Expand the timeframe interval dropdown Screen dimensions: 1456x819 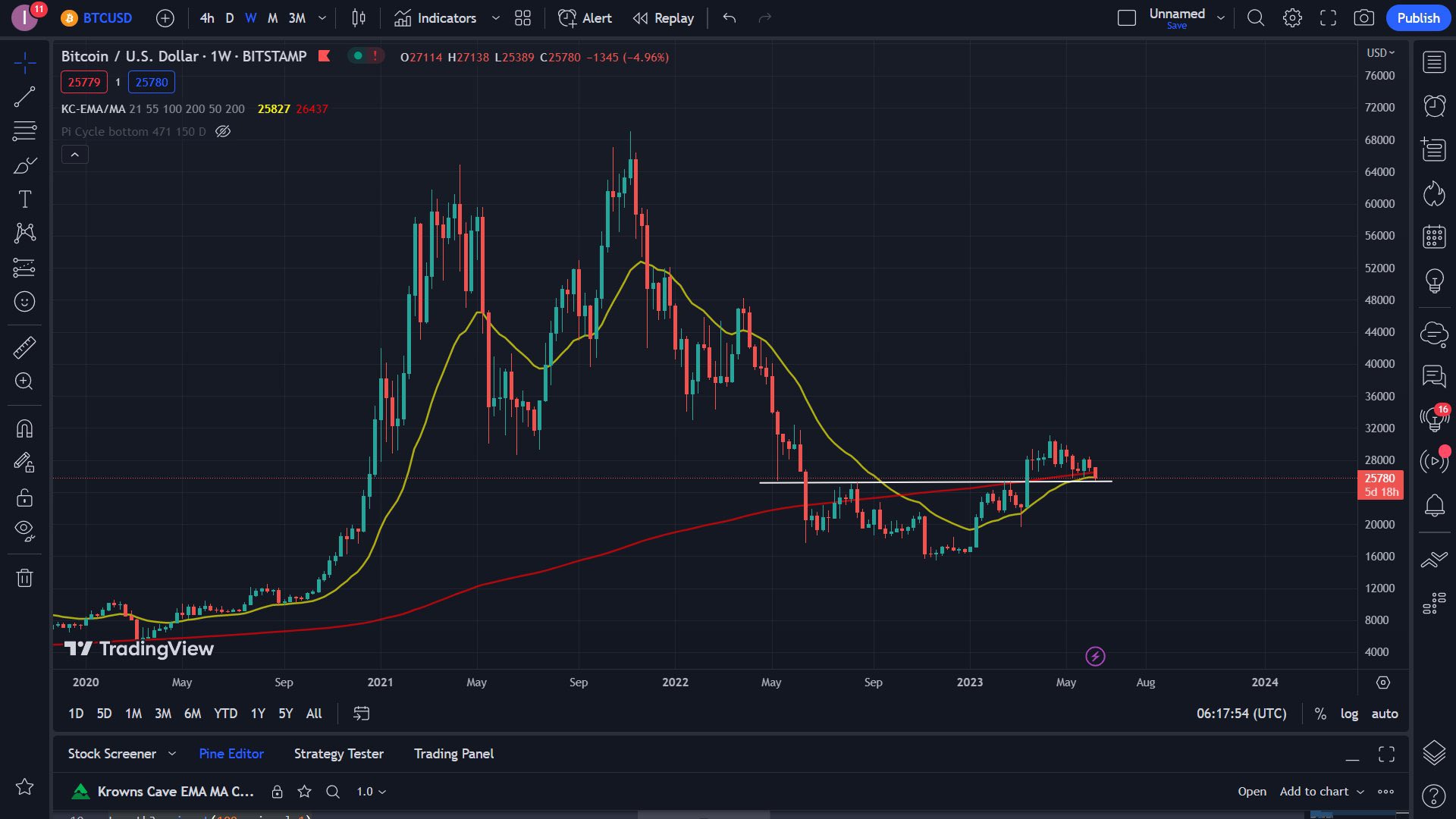pyautogui.click(x=322, y=18)
